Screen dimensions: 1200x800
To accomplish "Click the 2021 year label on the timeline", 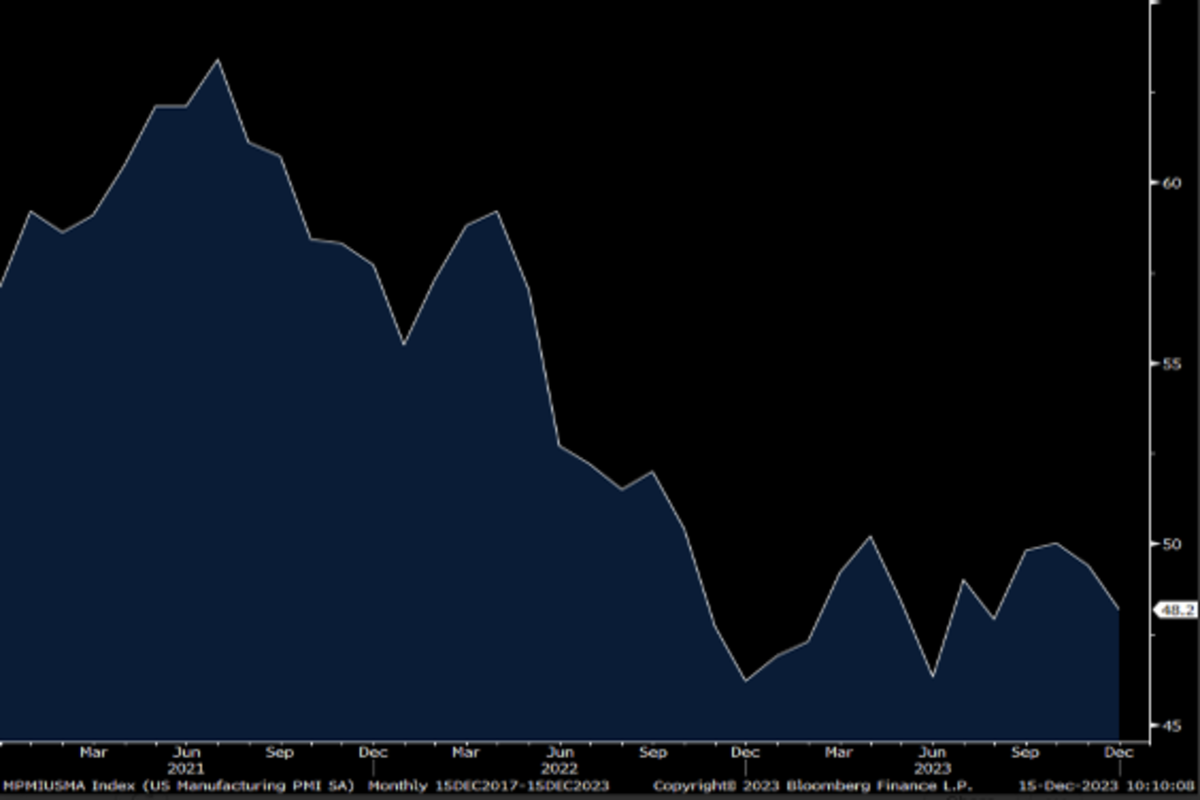I will pos(186,768).
